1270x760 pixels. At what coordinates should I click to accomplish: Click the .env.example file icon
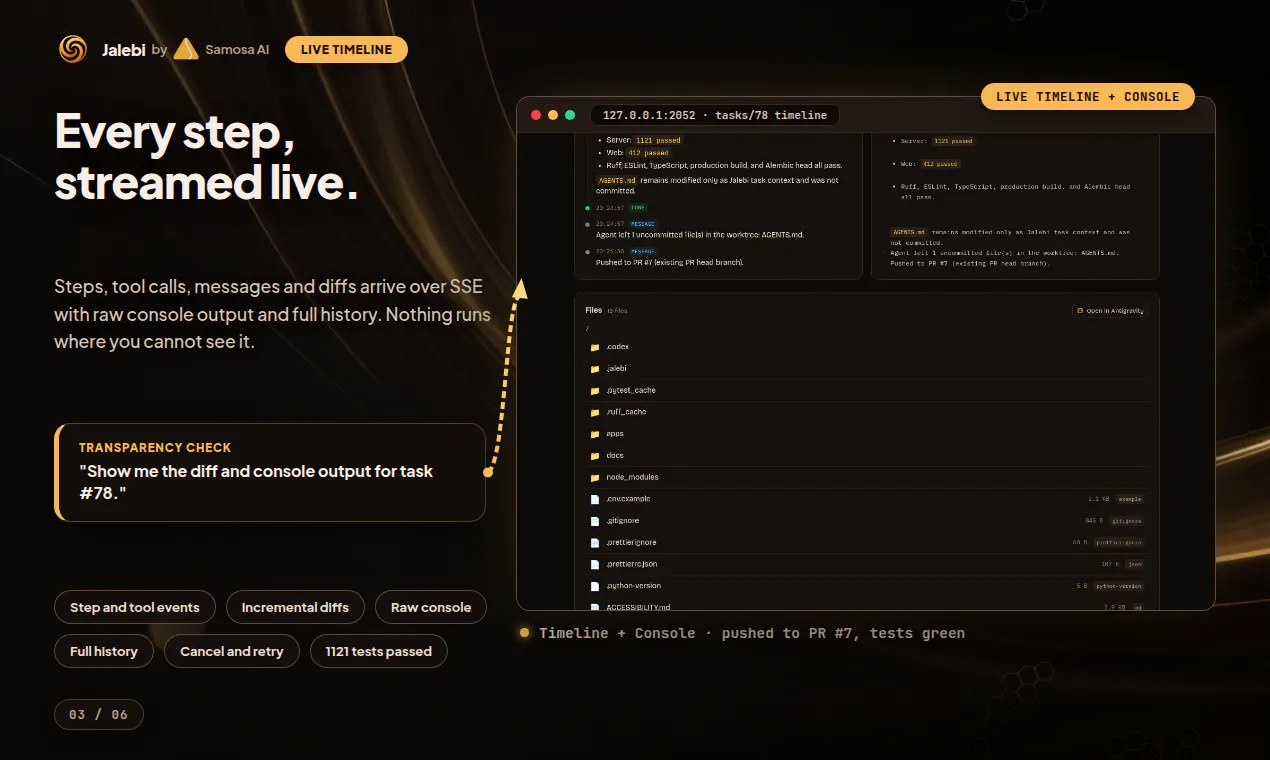(x=595, y=499)
